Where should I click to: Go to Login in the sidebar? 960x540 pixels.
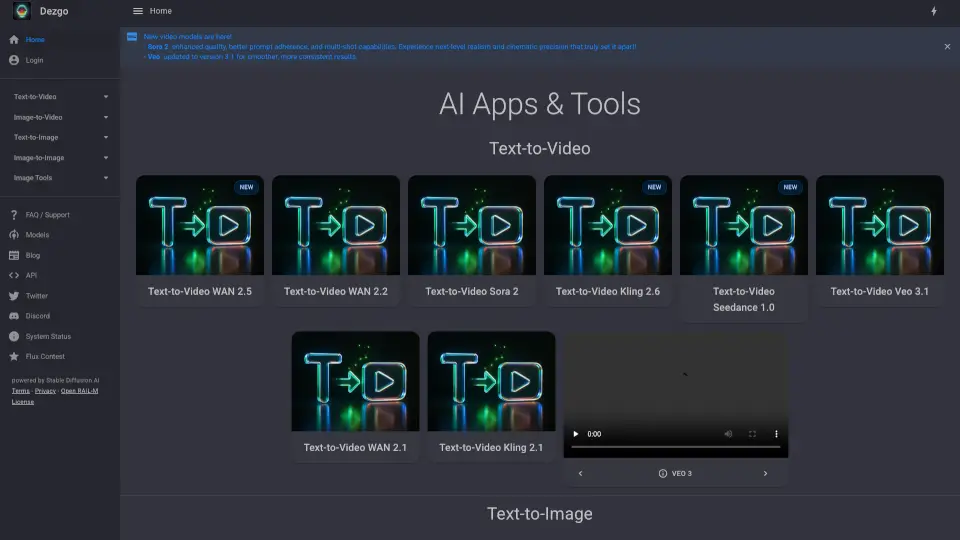34,60
